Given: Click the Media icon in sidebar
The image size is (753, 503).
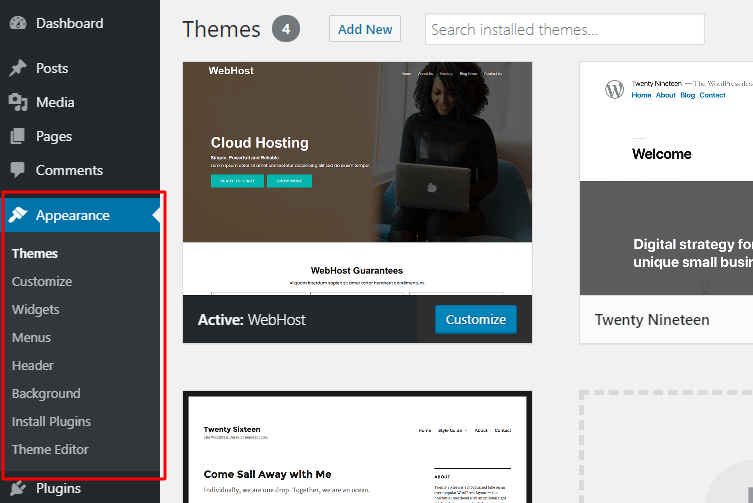Looking at the screenshot, I should pyautogui.click(x=18, y=102).
